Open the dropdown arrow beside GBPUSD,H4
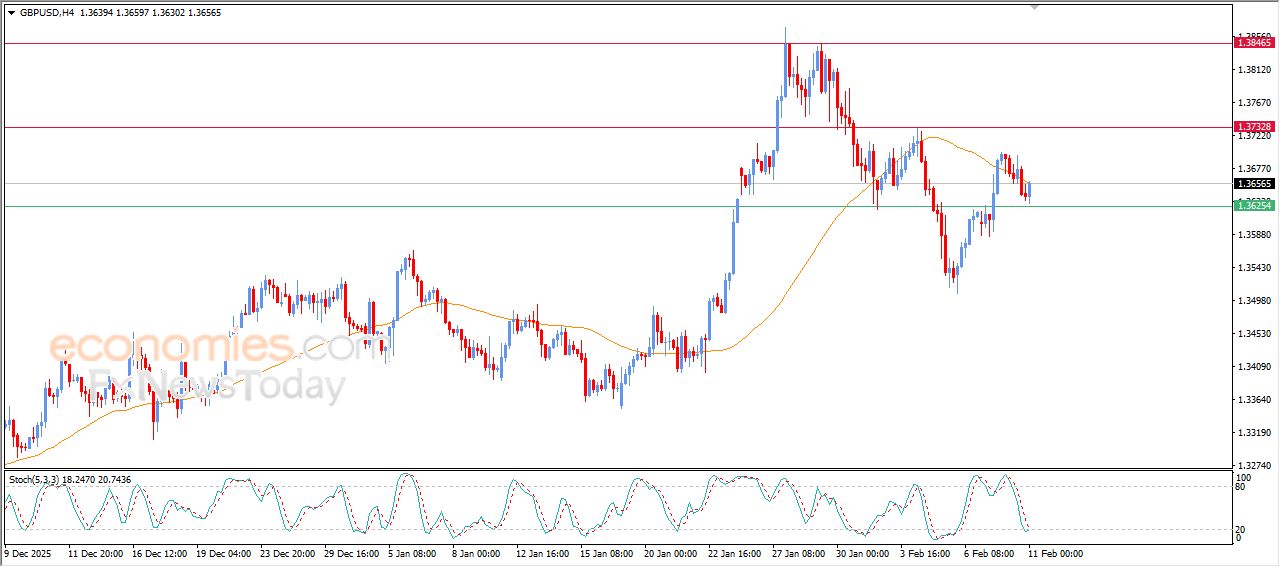 pyautogui.click(x=11, y=13)
